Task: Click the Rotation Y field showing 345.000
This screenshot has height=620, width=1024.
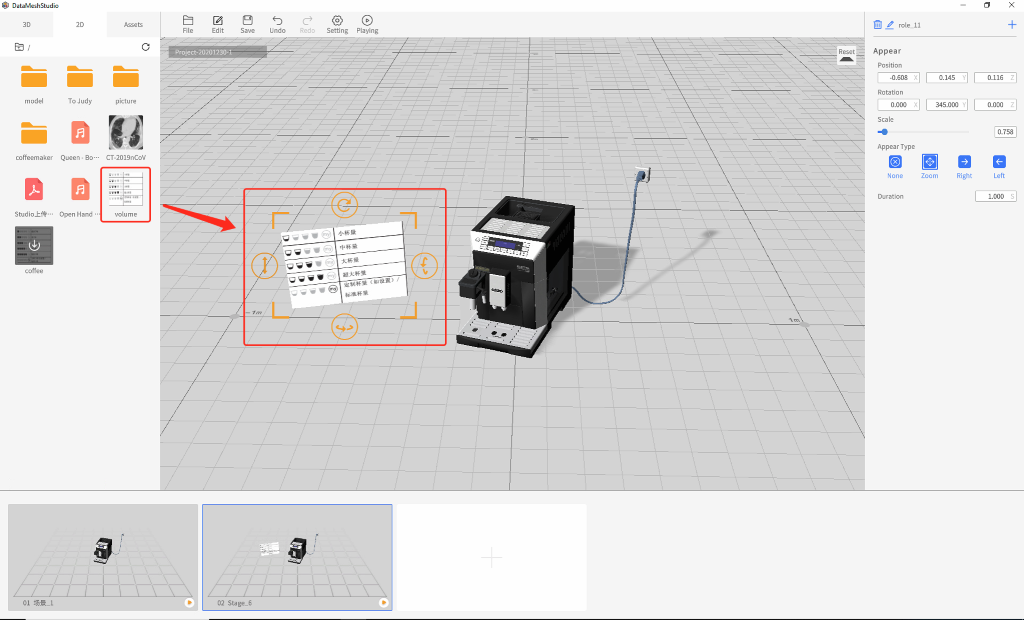Action: (946, 105)
